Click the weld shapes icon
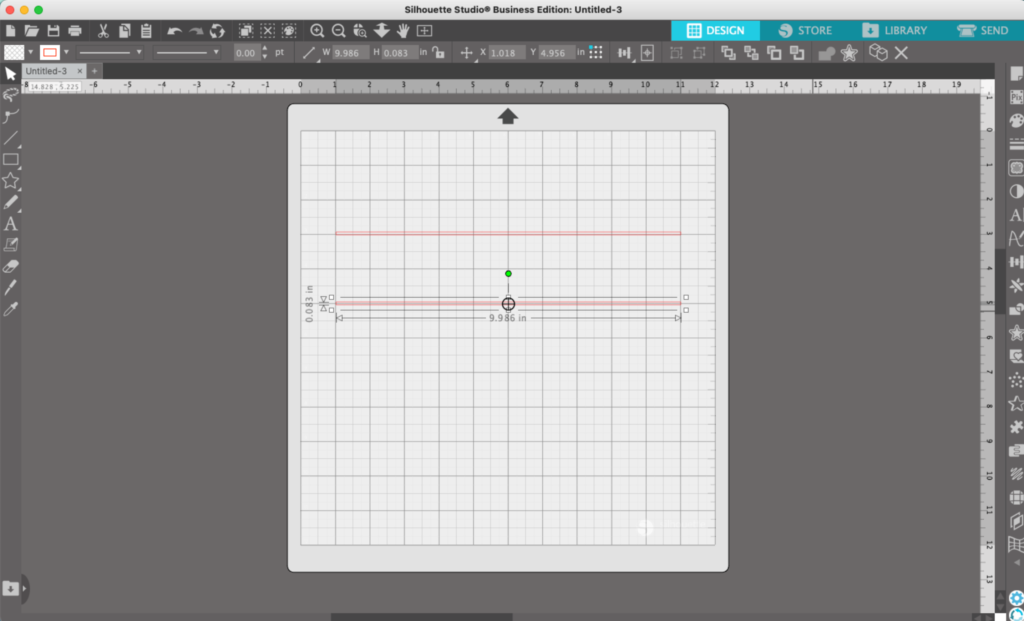The image size is (1024, 621). [826, 54]
